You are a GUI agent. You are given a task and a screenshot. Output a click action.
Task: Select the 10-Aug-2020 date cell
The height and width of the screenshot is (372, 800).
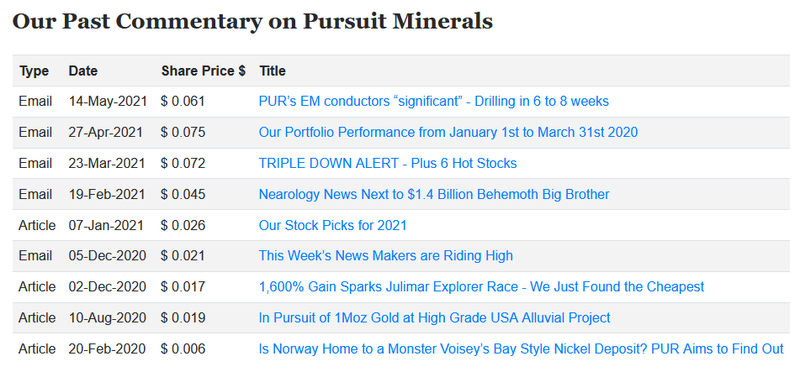(107, 317)
